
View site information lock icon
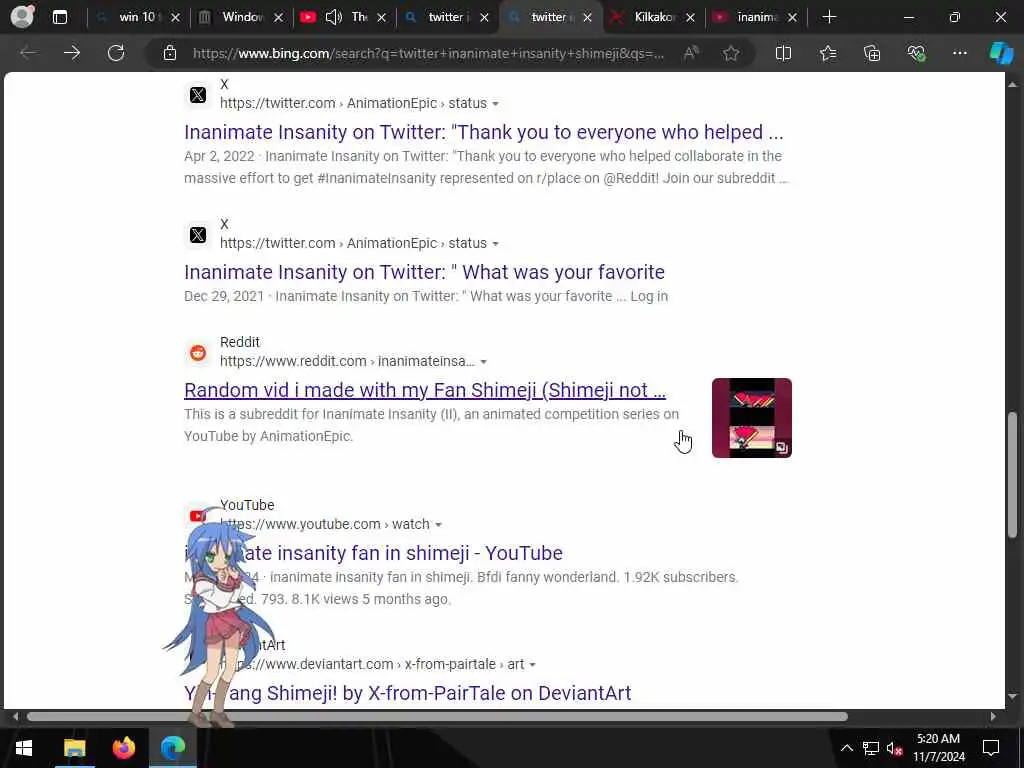170,53
